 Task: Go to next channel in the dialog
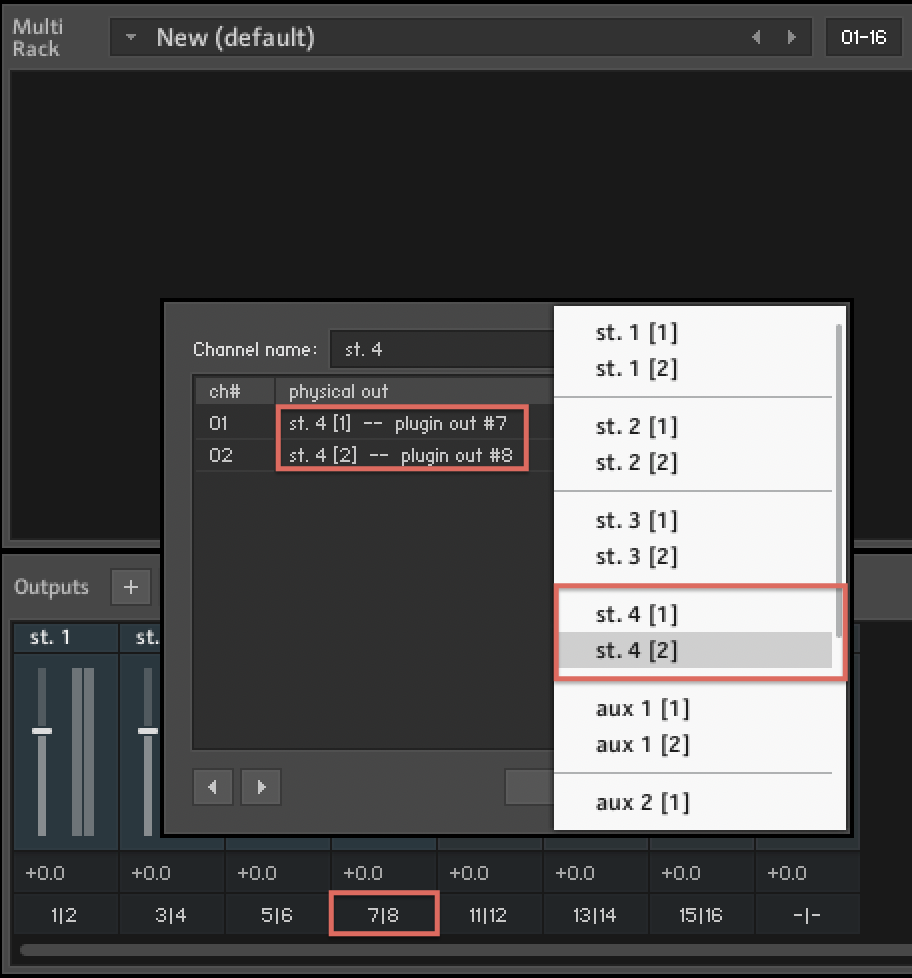(261, 787)
